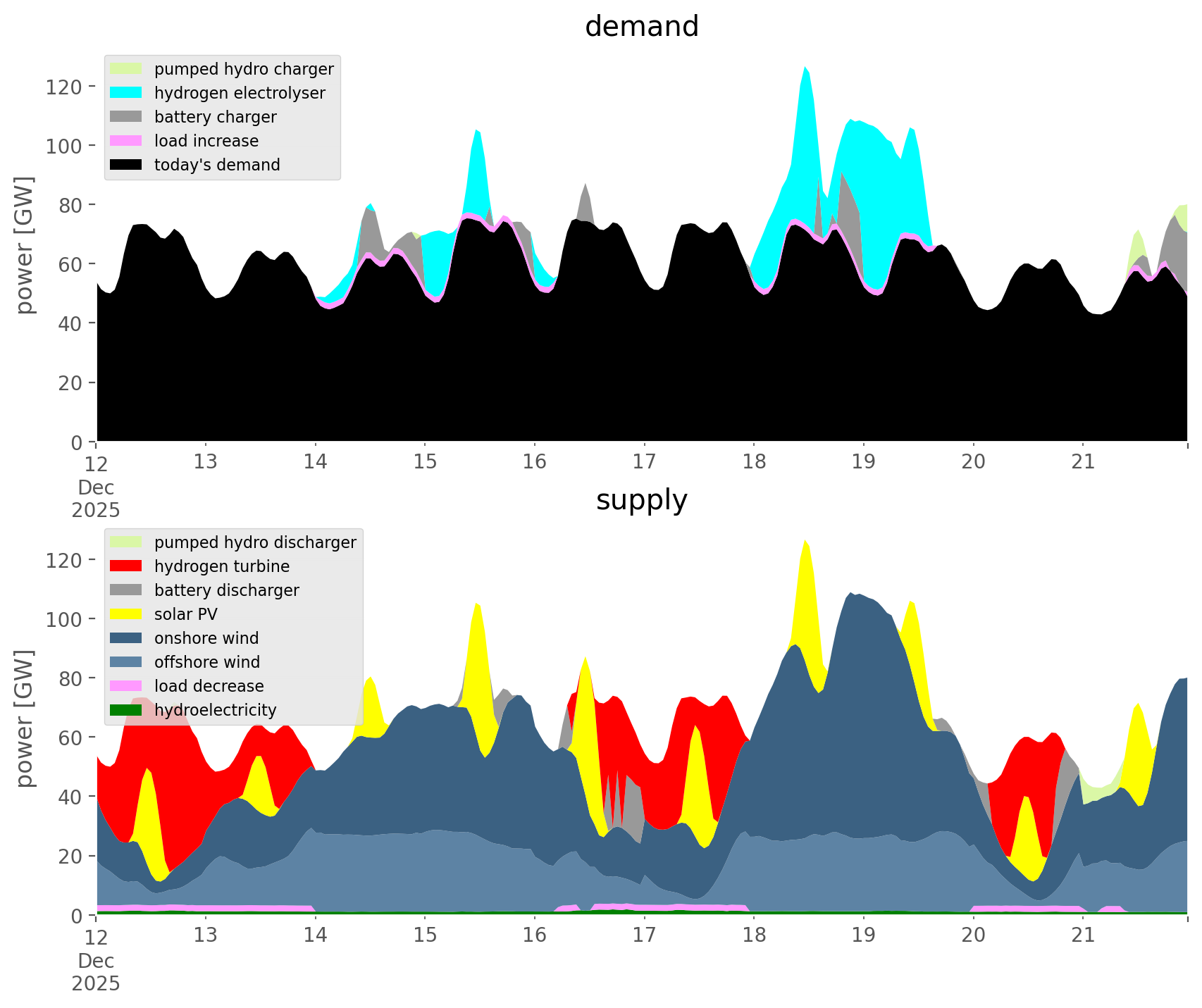Image resolution: width=1202 pixels, height=1008 pixels.
Task: Select the load decrease legend label
Action: (x=209, y=686)
